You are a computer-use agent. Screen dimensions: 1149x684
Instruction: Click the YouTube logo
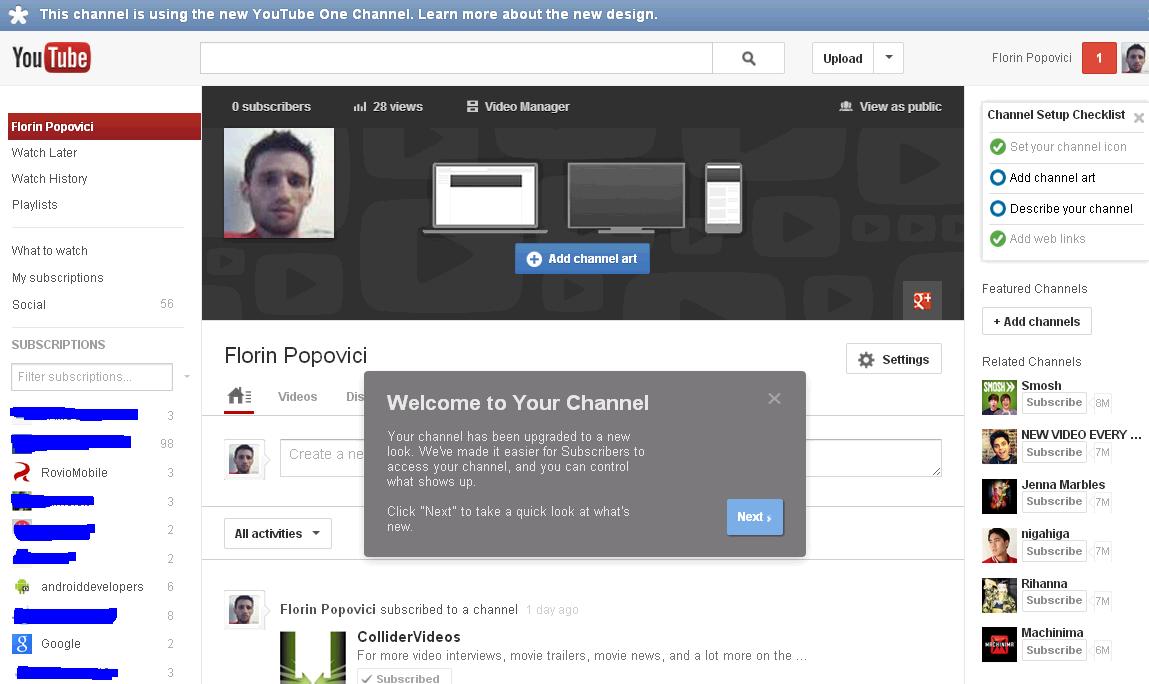click(x=51, y=58)
